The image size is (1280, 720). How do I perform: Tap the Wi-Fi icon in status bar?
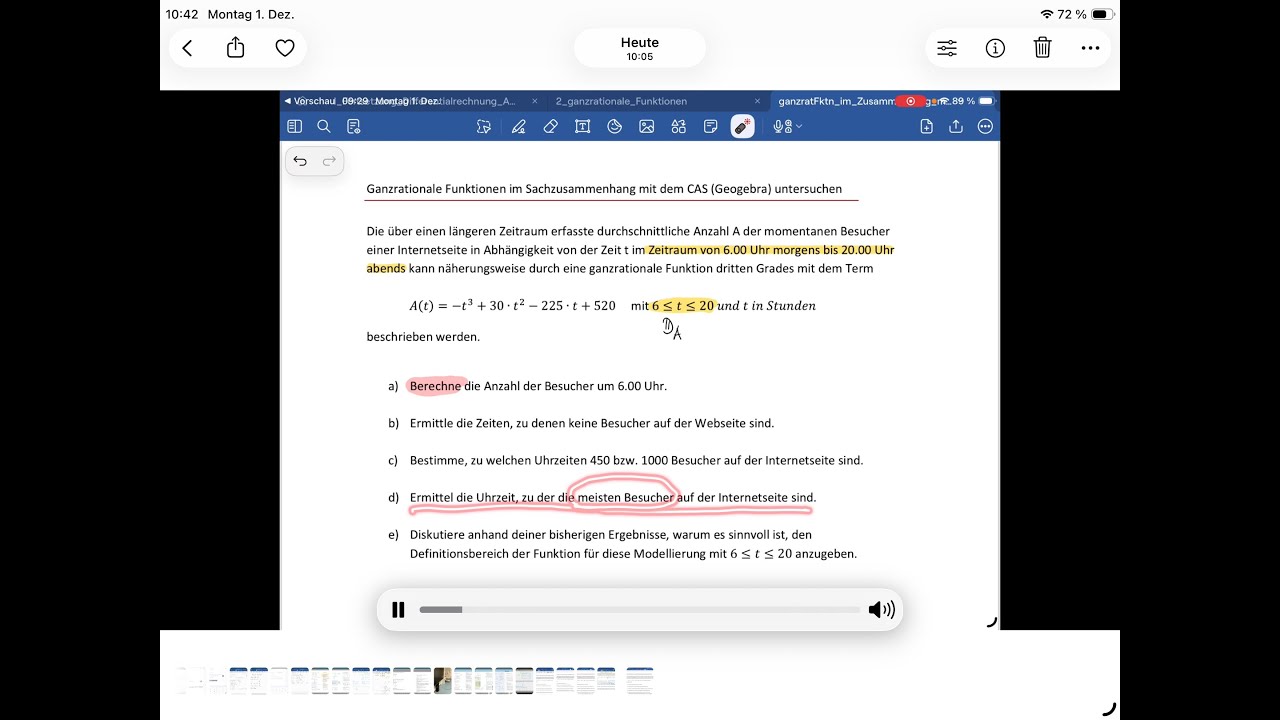pos(1047,14)
